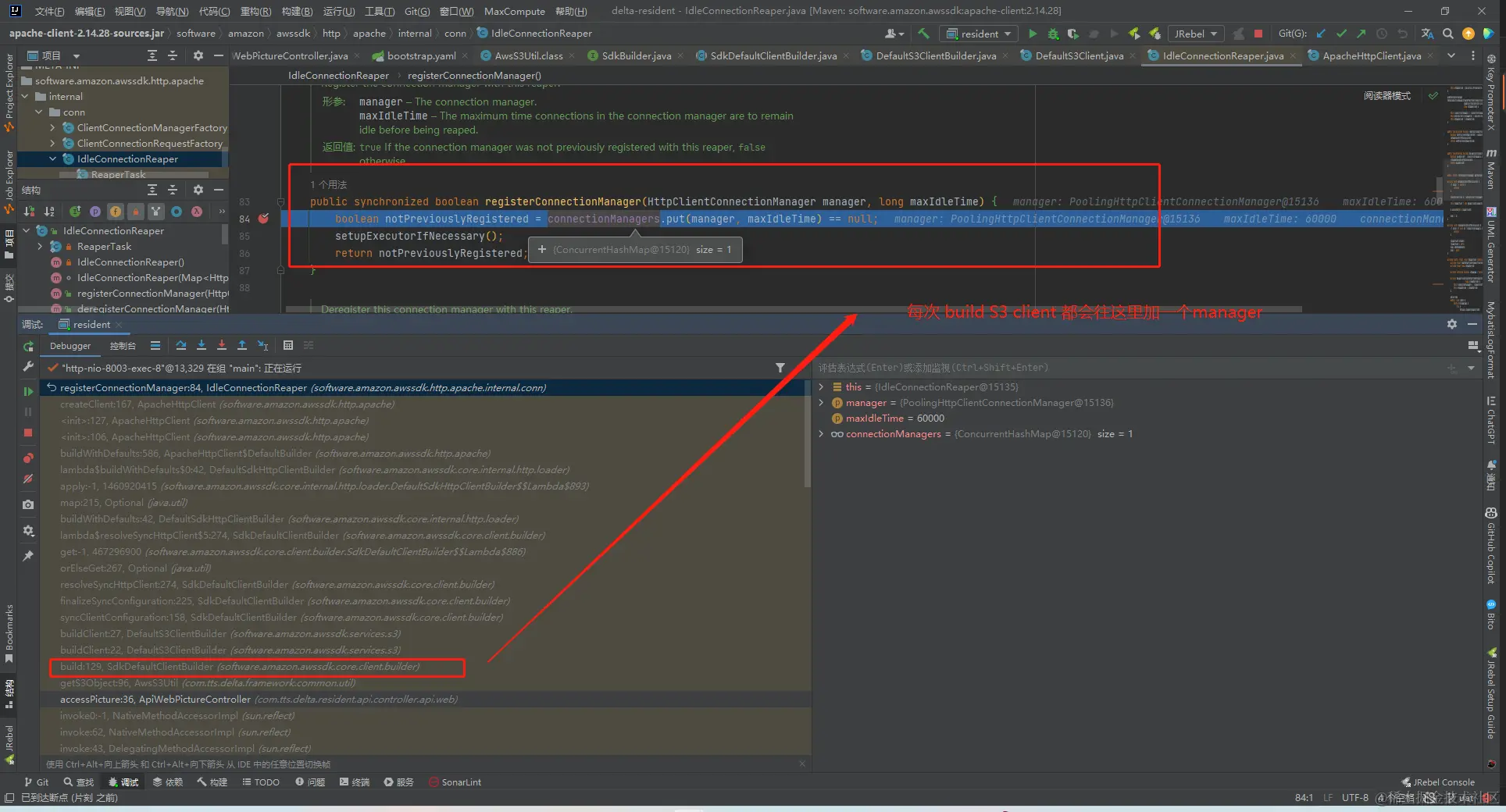
Task: Rerun resident debug session icon
Action: pyautogui.click(x=28, y=346)
